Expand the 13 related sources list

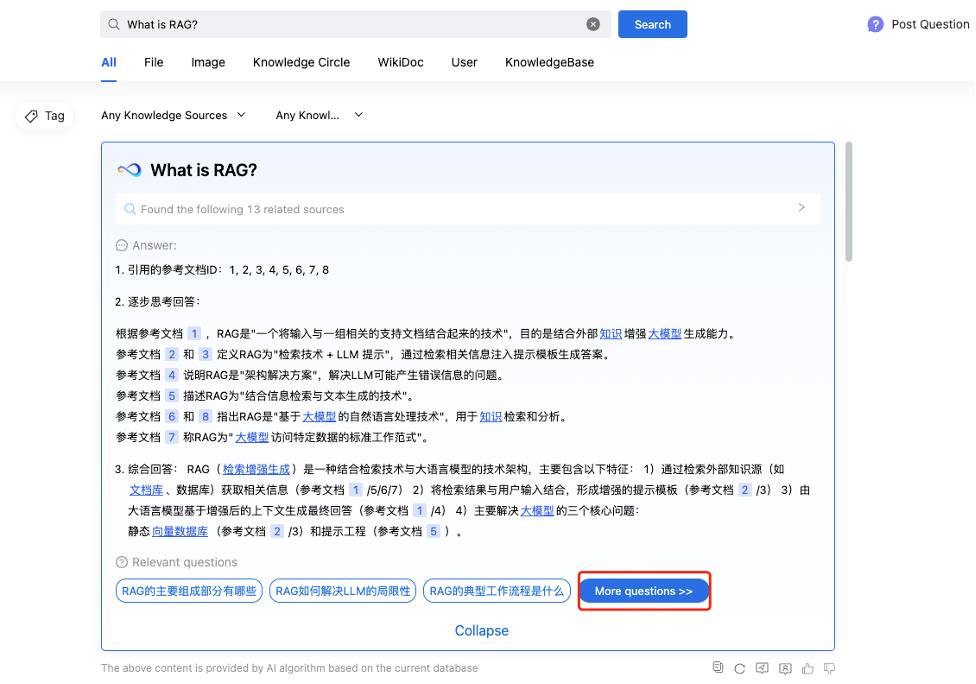(801, 208)
